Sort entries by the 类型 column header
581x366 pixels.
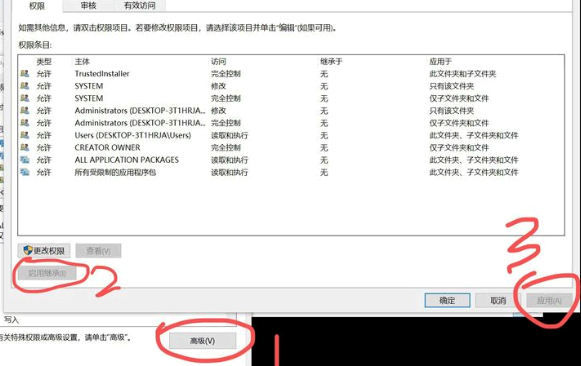click(44, 61)
